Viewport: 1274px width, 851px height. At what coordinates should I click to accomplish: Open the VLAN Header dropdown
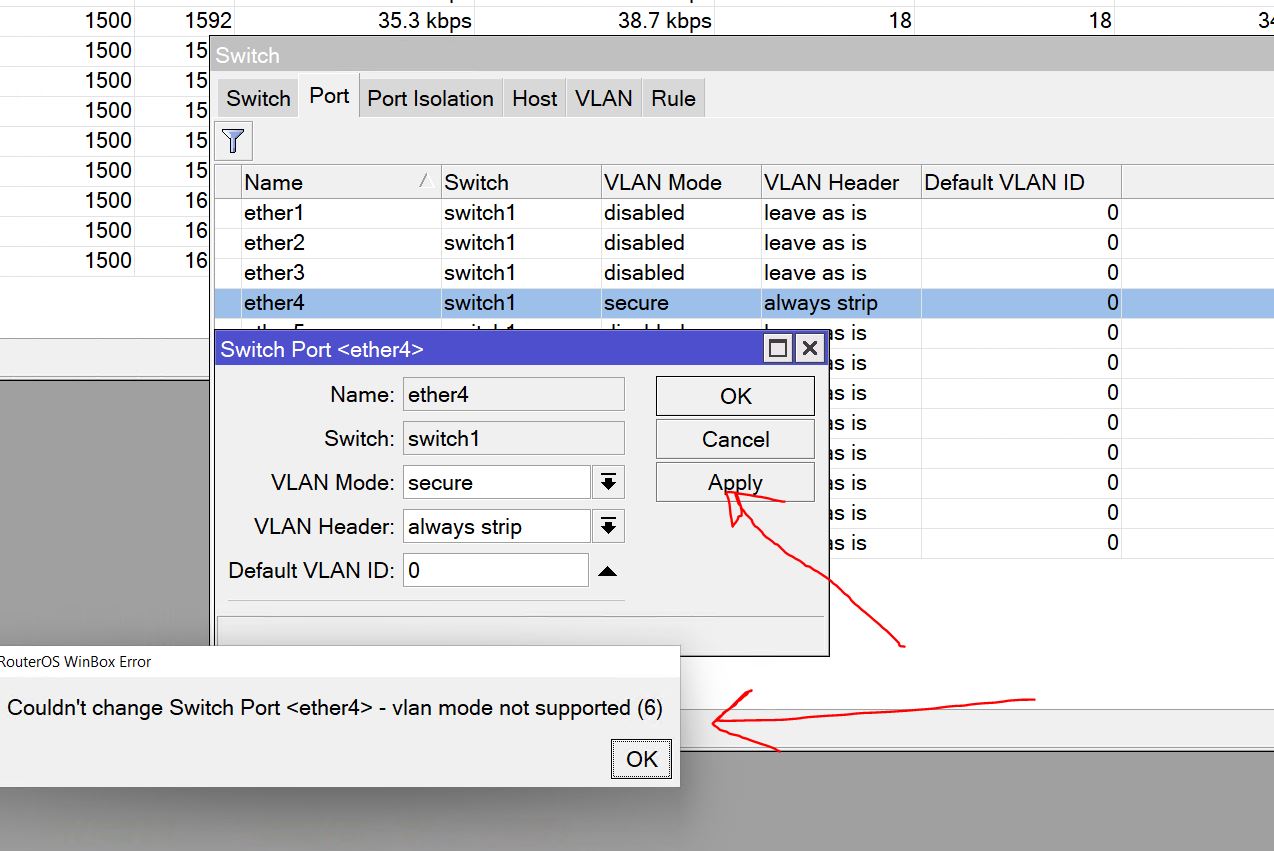click(x=608, y=526)
